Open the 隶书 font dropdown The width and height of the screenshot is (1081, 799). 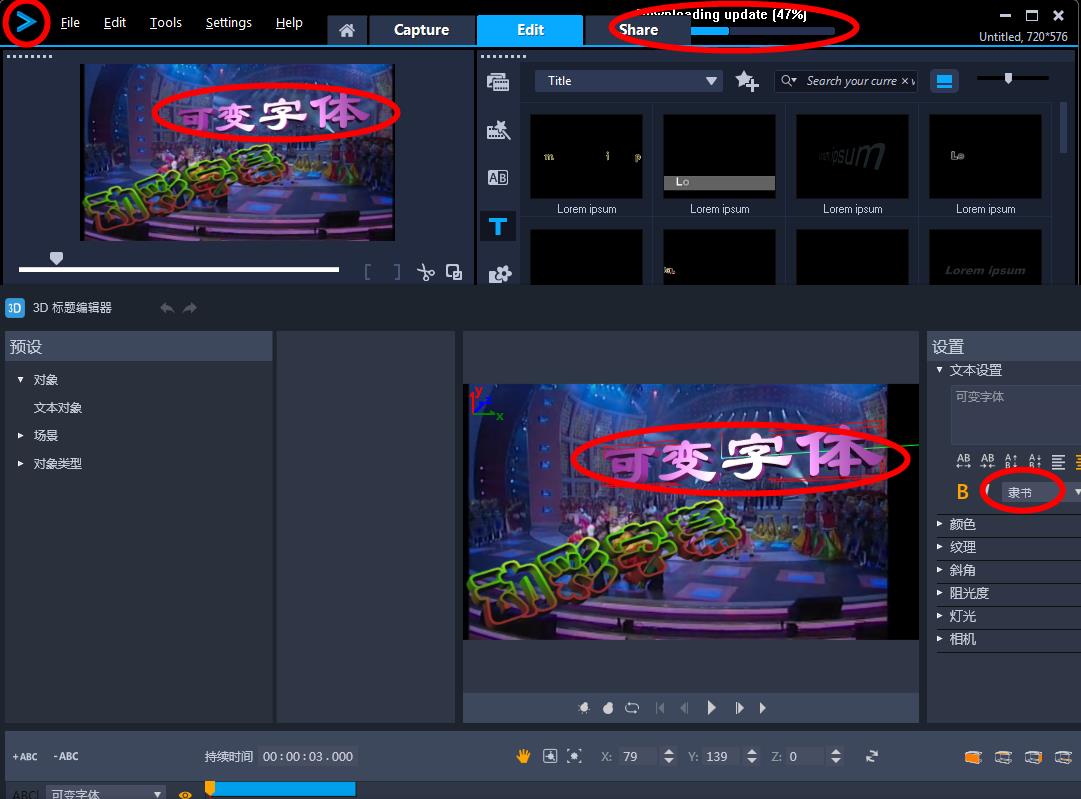pos(1040,492)
